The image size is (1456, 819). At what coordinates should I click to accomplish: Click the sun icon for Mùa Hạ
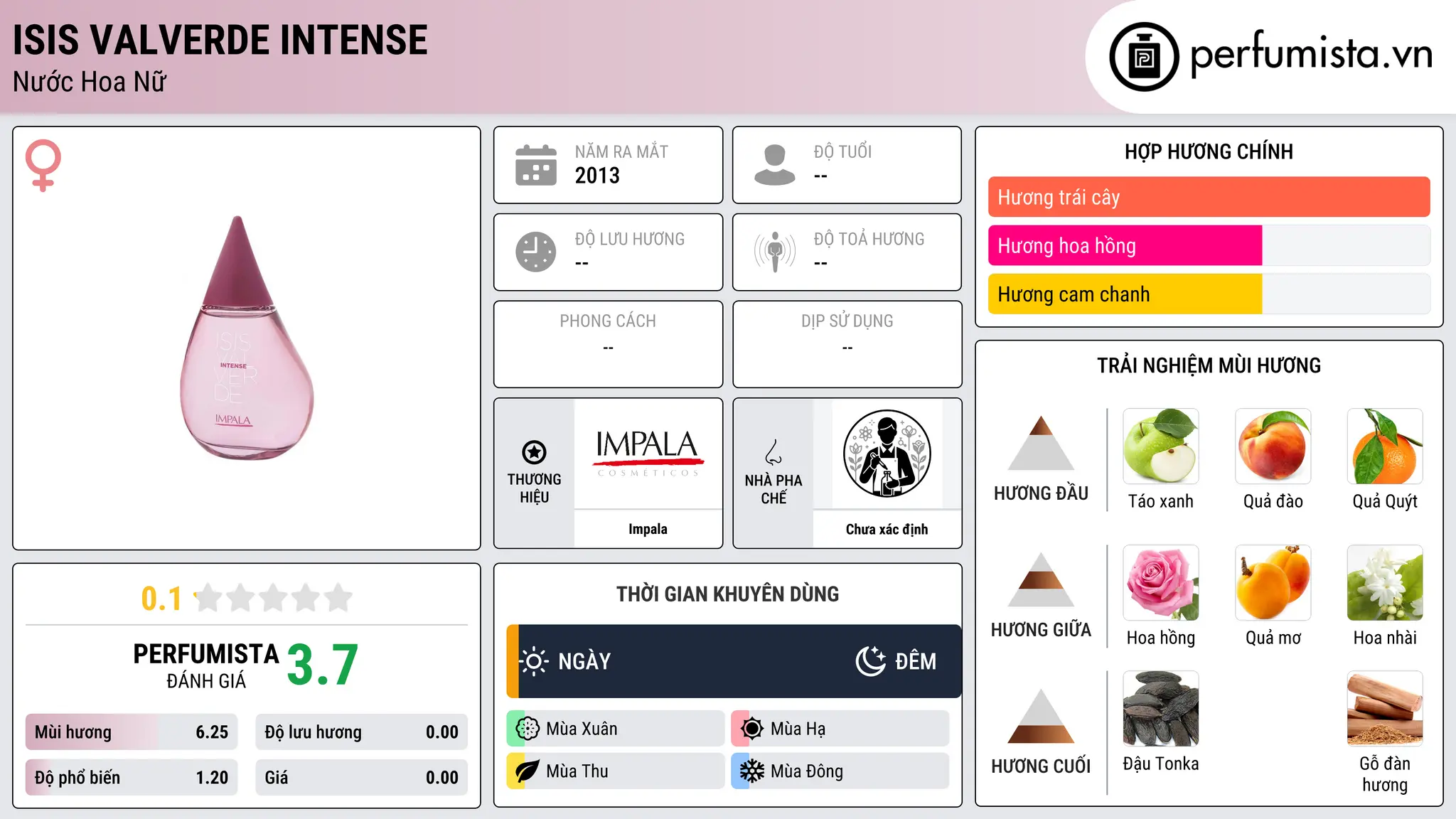[752, 728]
